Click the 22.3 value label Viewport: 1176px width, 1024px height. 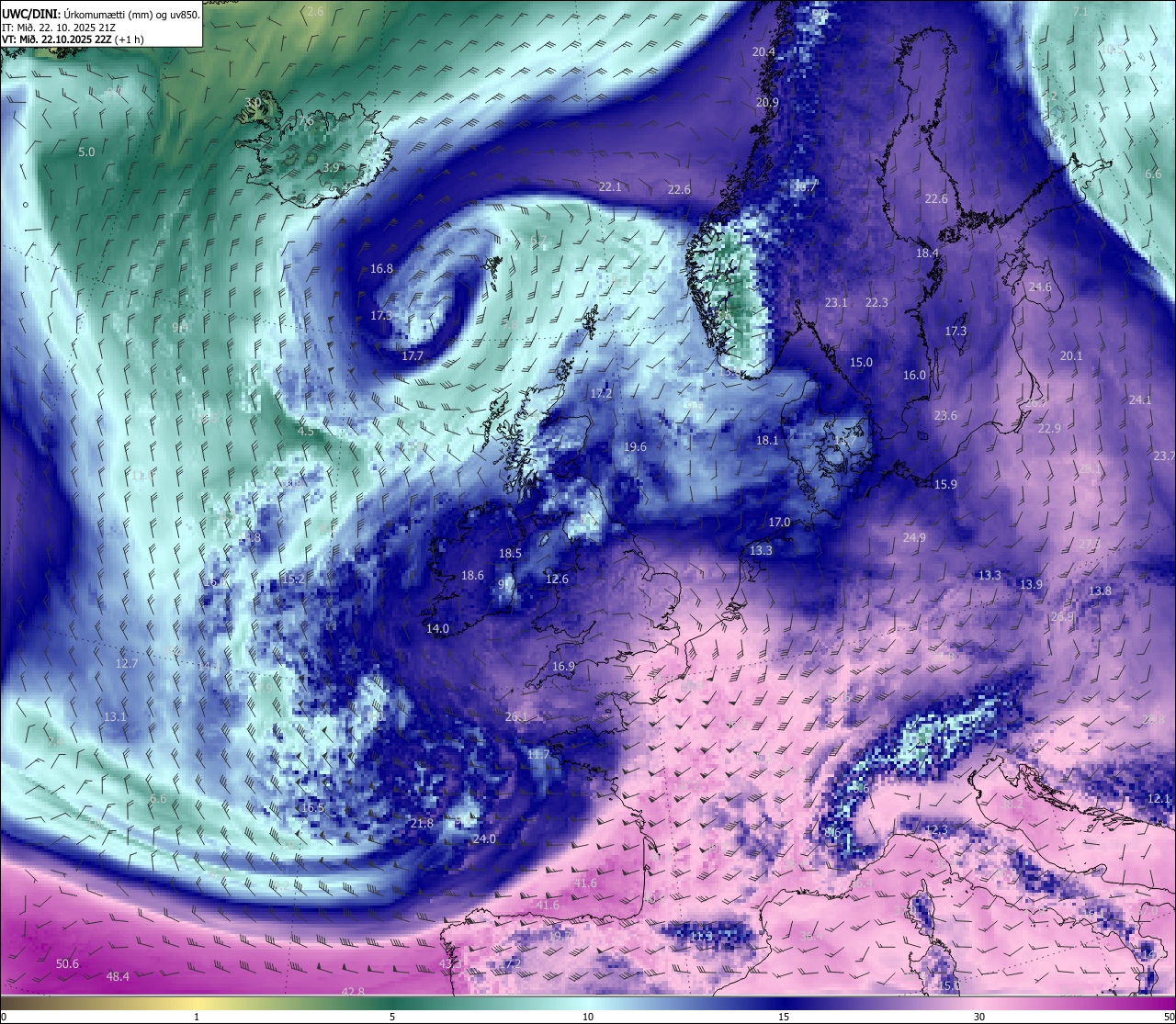tap(876, 302)
